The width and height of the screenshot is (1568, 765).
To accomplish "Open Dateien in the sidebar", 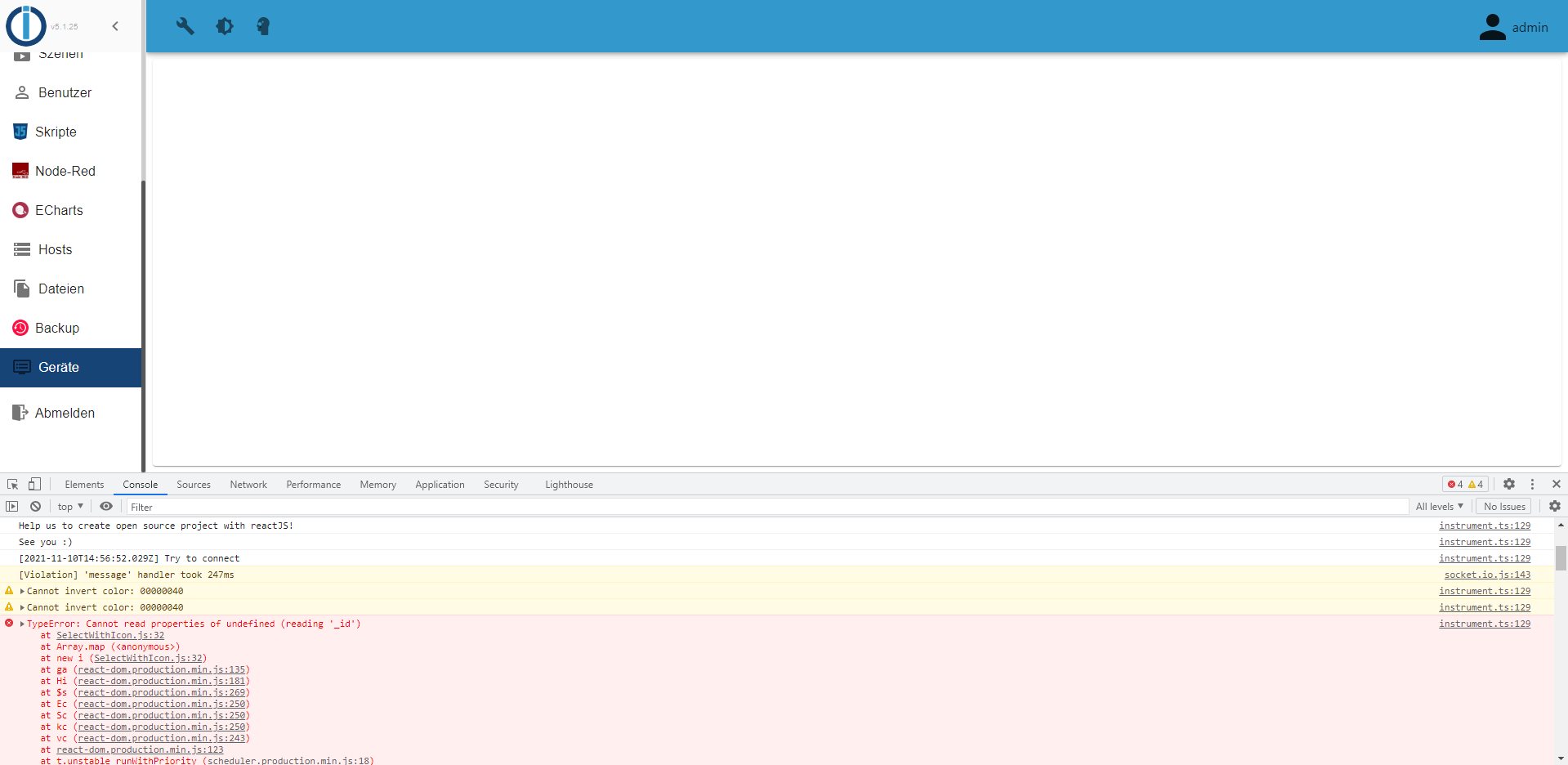I will 71,289.
